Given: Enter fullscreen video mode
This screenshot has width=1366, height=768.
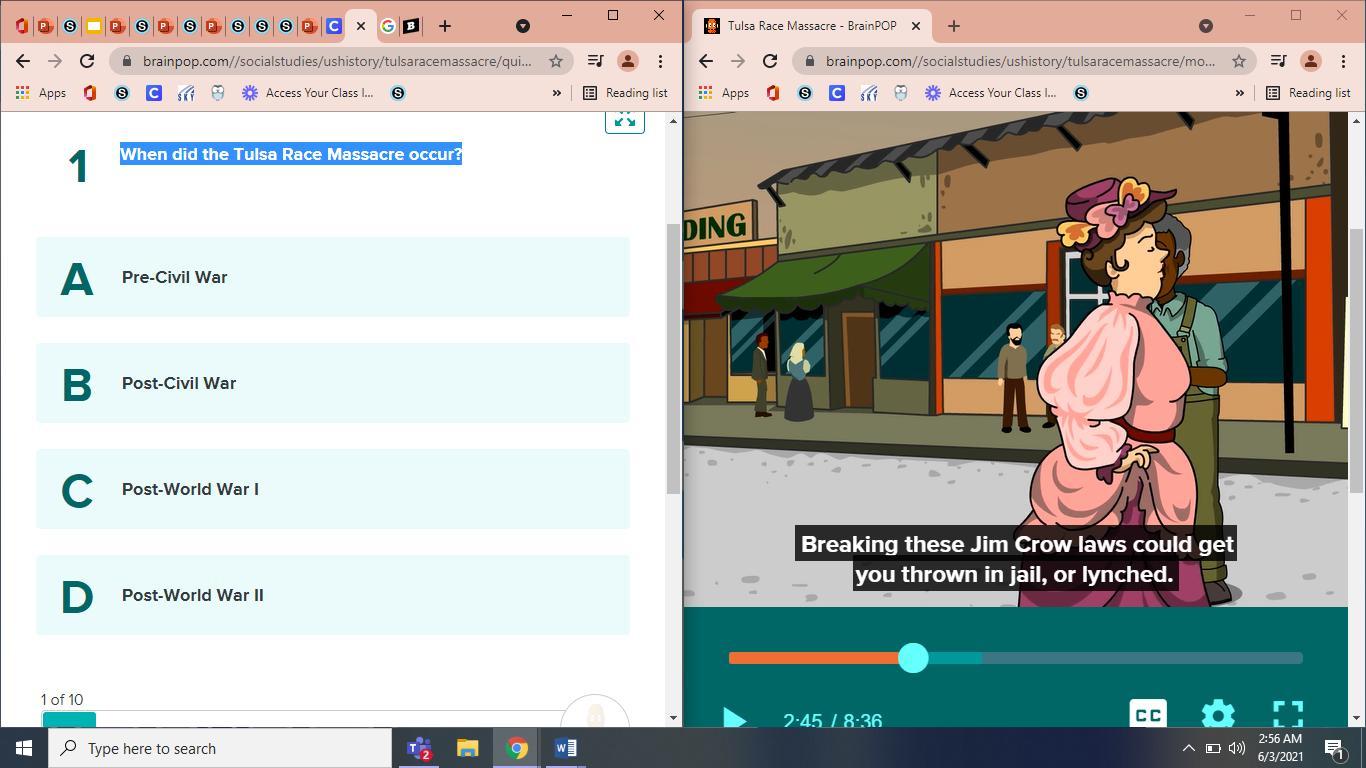Looking at the screenshot, I should (1288, 714).
